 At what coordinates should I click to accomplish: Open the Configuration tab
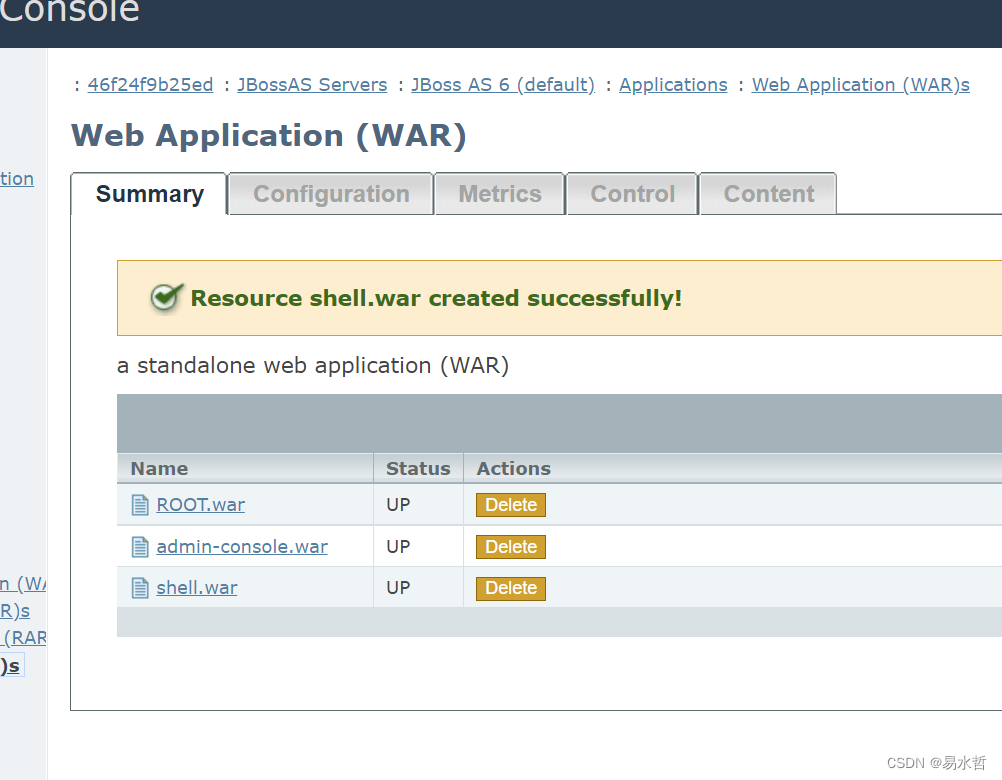click(x=331, y=194)
